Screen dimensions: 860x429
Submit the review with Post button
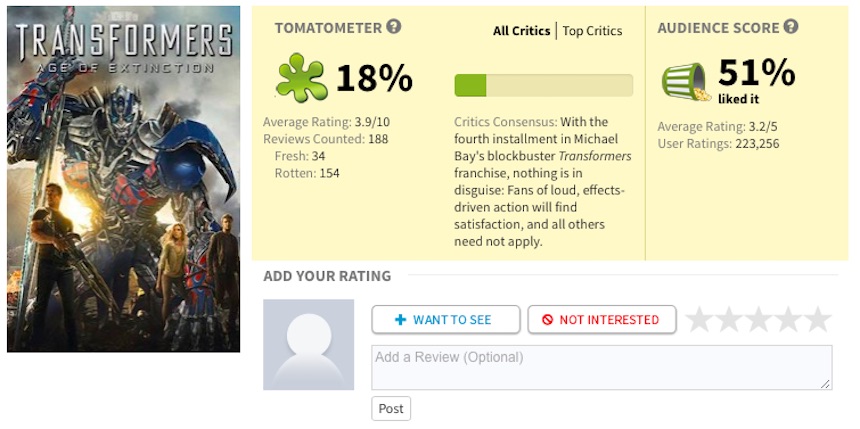[391, 408]
